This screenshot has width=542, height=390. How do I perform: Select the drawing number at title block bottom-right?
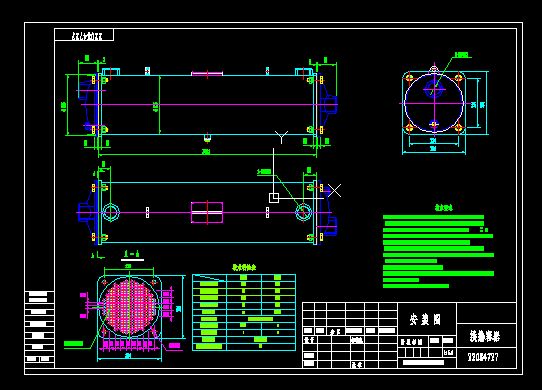pyautogui.click(x=483, y=357)
